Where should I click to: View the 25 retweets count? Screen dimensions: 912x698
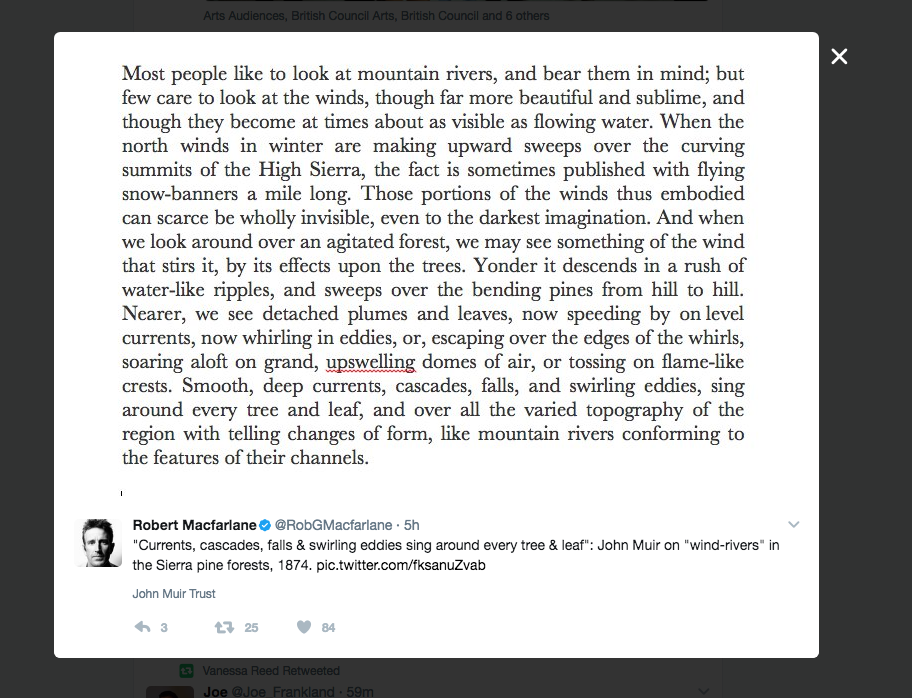[x=251, y=628]
